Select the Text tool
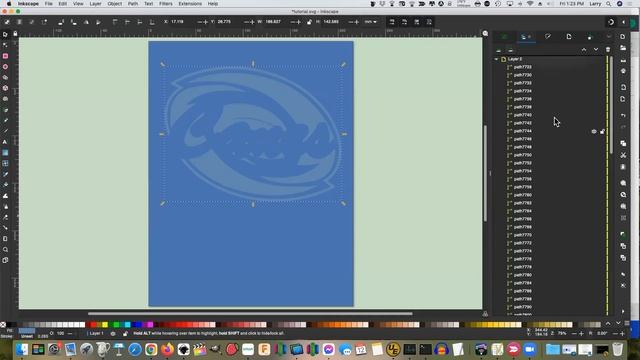The height and width of the screenshot is (360, 640). 5,142
